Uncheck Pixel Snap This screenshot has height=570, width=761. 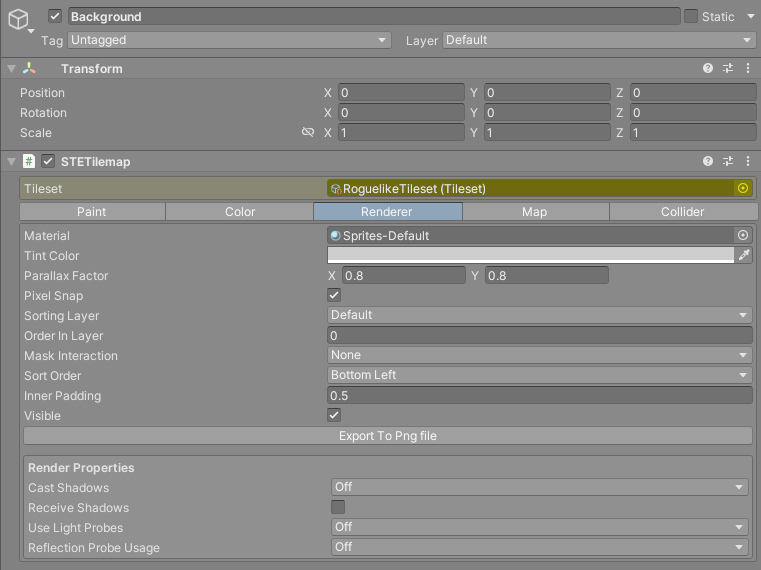(x=334, y=295)
